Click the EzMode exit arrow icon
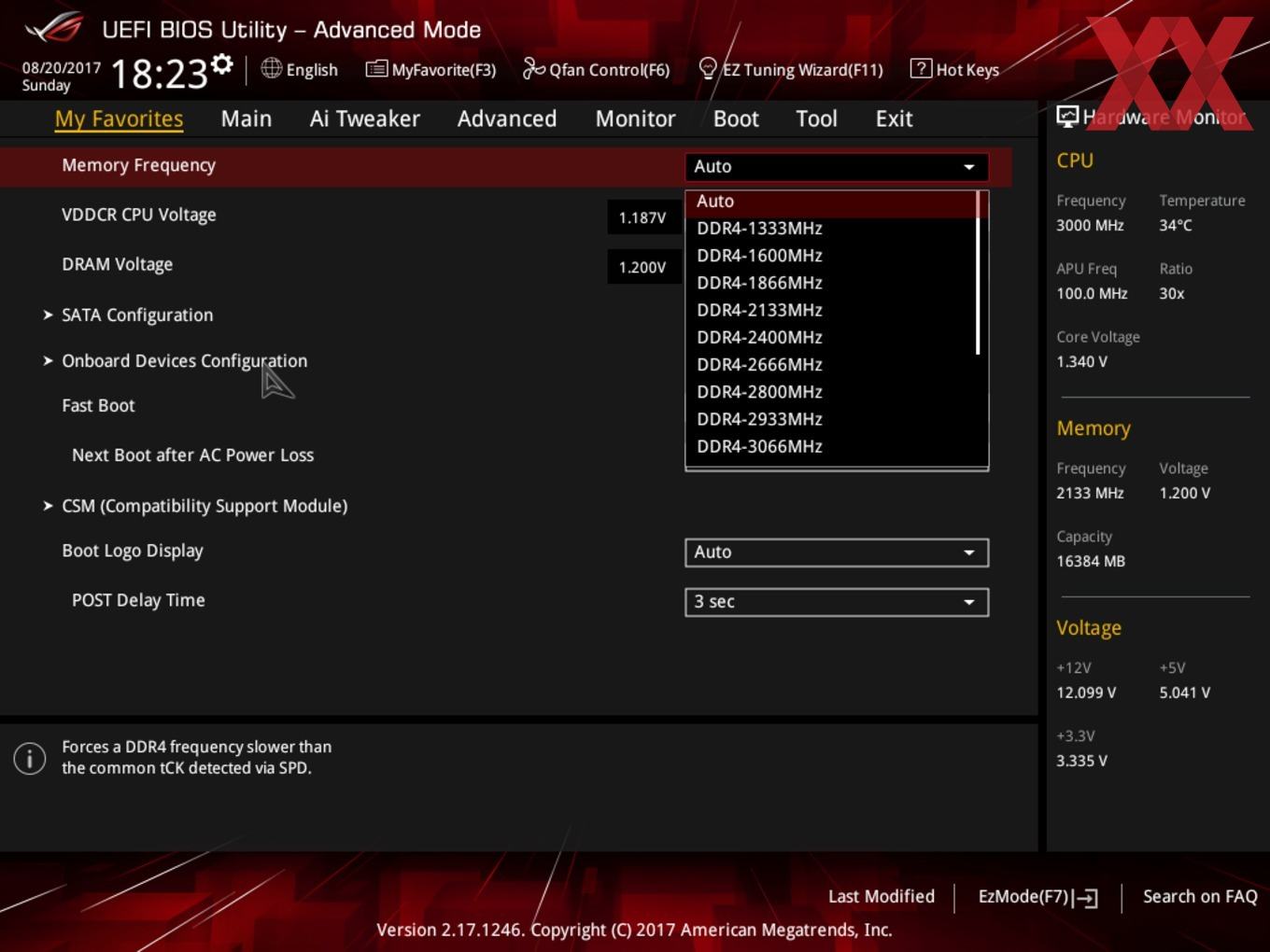Viewport: 1270px width, 952px height. tap(1085, 898)
